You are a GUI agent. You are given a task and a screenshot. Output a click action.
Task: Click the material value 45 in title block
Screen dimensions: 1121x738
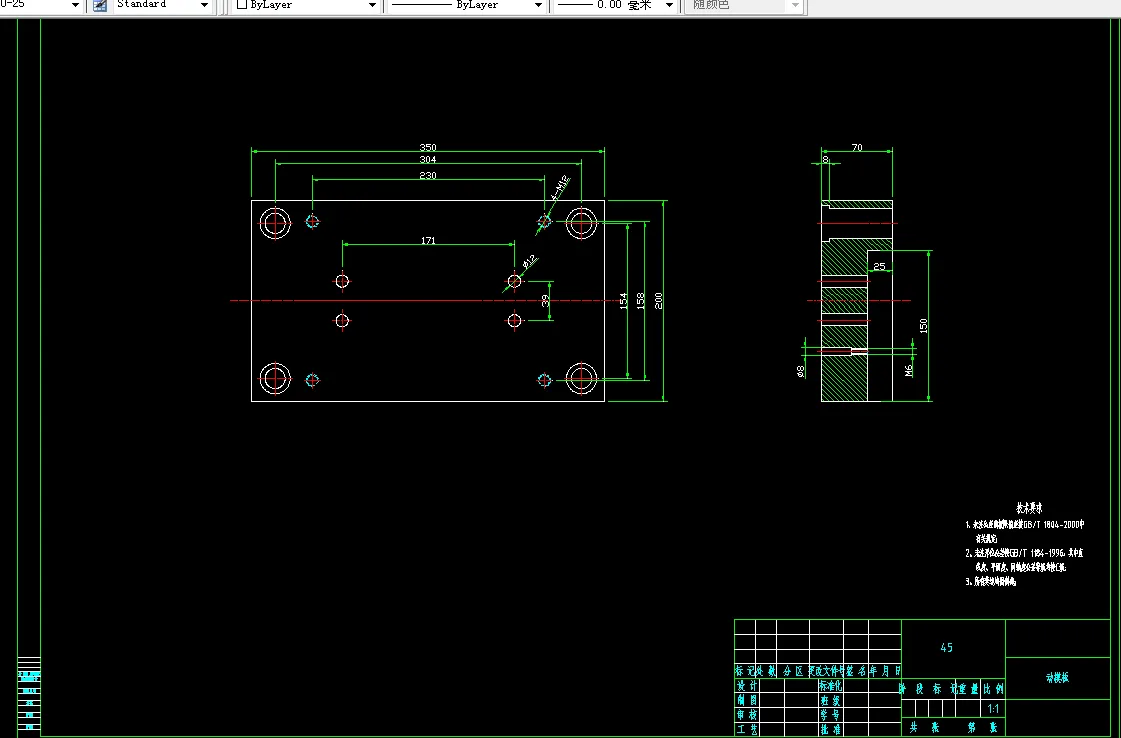(947, 648)
